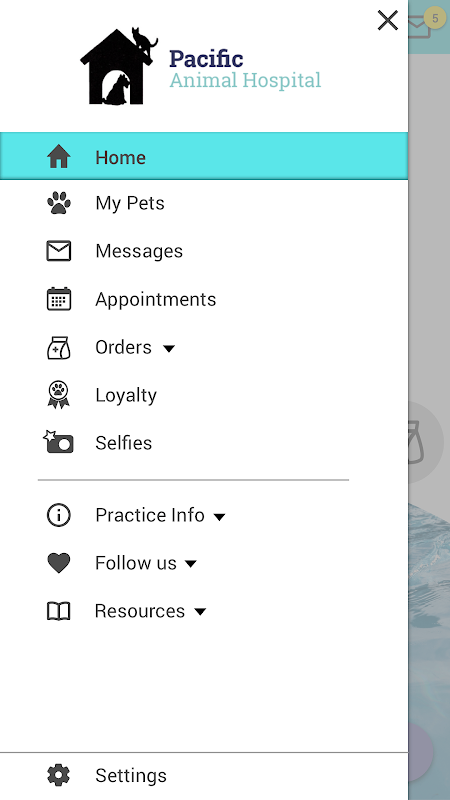450x800 pixels.
Task: Tap the paw print My Pets icon
Action: 59,203
